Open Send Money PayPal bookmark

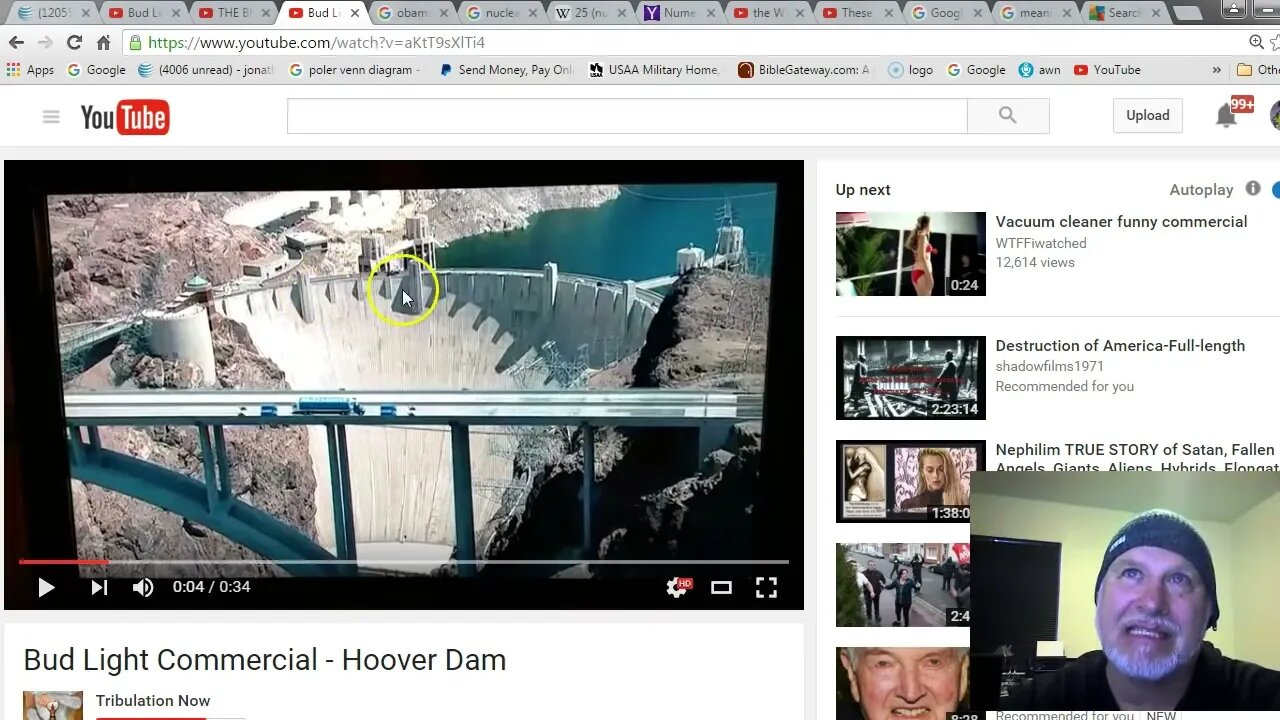point(506,70)
